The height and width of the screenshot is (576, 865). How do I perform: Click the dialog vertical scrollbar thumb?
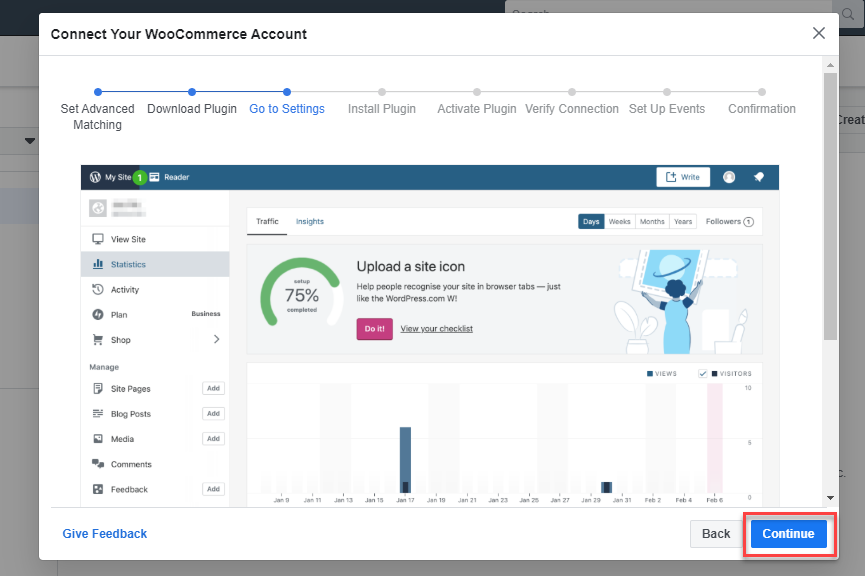coord(830,206)
